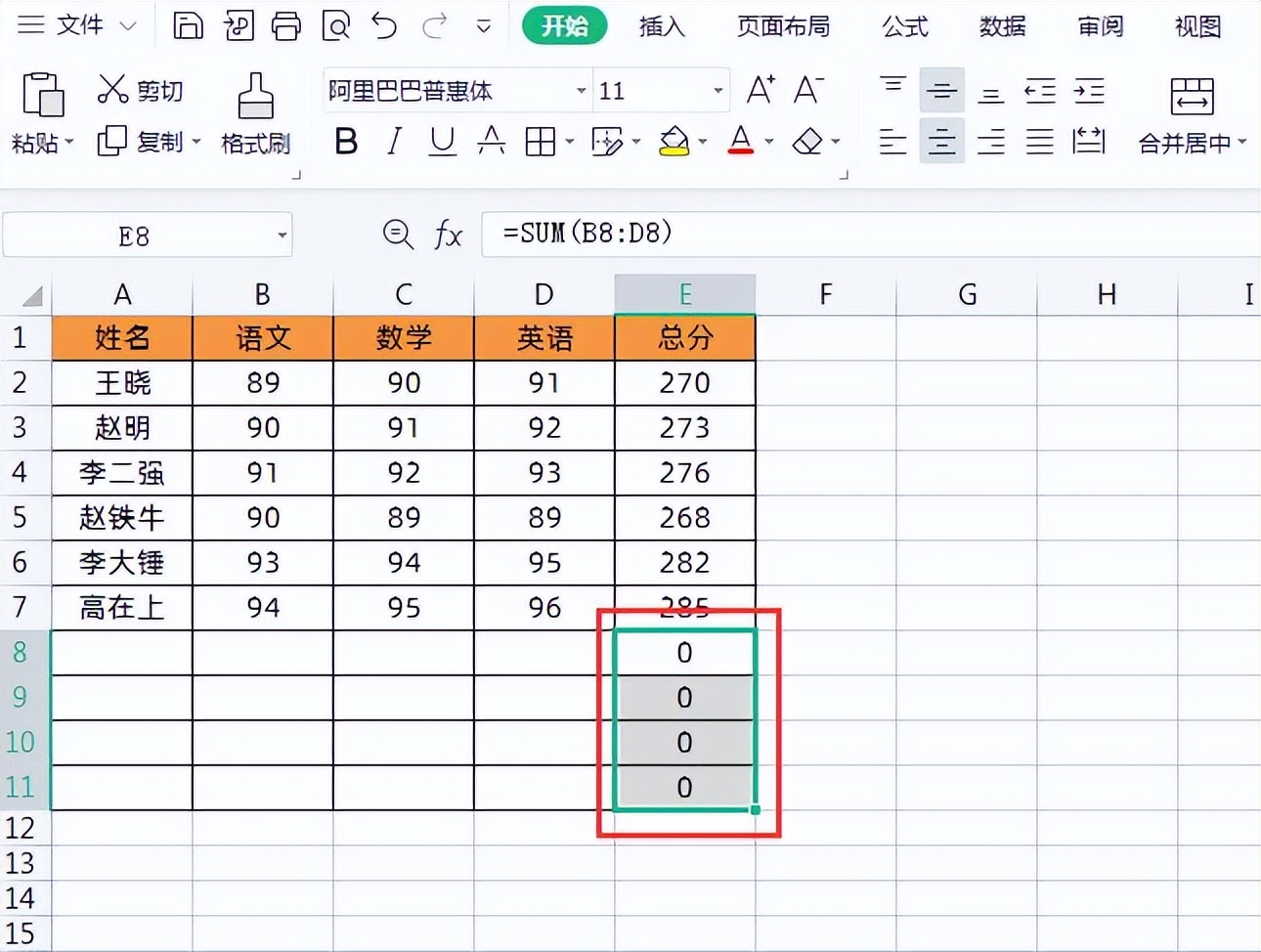This screenshot has height=952, width=1261.
Task: Apply strikethrough text formatting
Action: tap(491, 142)
